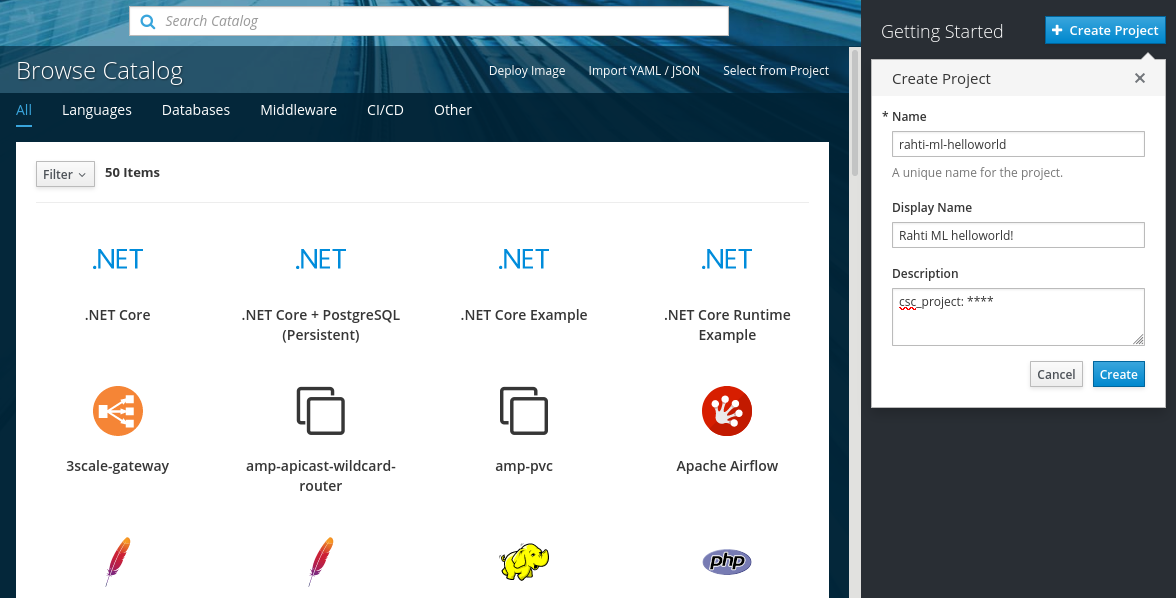Click the 'Browse Catalog' heading
The image size is (1176, 598).
(x=99, y=71)
